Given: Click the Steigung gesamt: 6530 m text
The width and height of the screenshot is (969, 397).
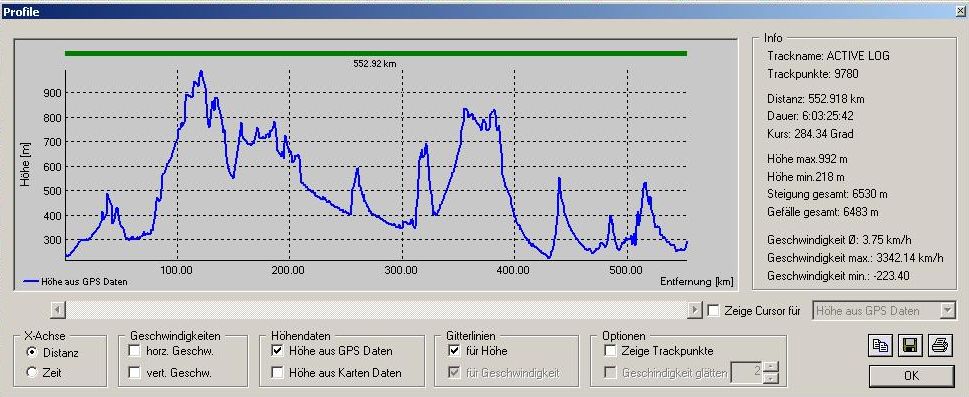Looking at the screenshot, I should [827, 194].
